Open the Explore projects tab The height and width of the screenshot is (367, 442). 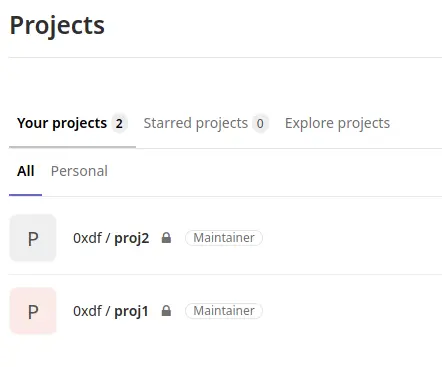(x=337, y=124)
